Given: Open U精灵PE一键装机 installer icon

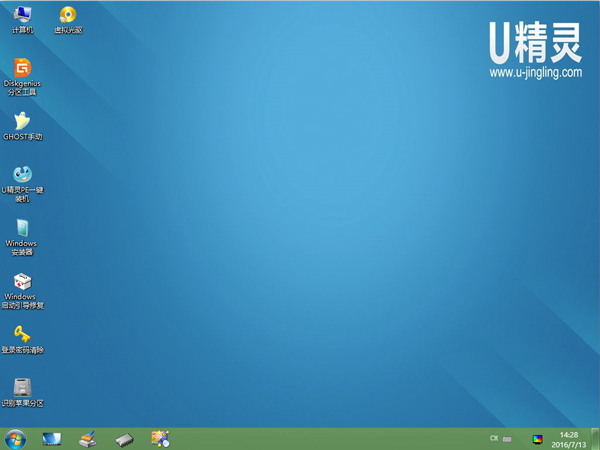Looking at the screenshot, I should point(23,184).
